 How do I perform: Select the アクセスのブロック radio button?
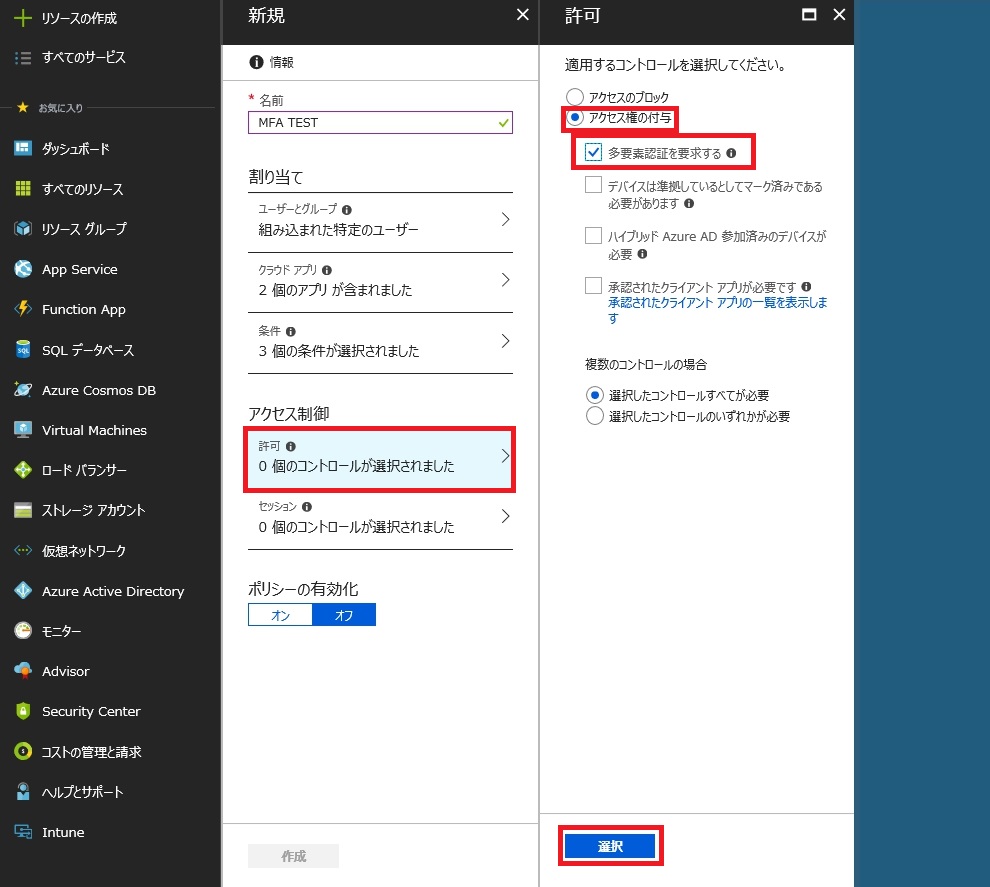575,97
